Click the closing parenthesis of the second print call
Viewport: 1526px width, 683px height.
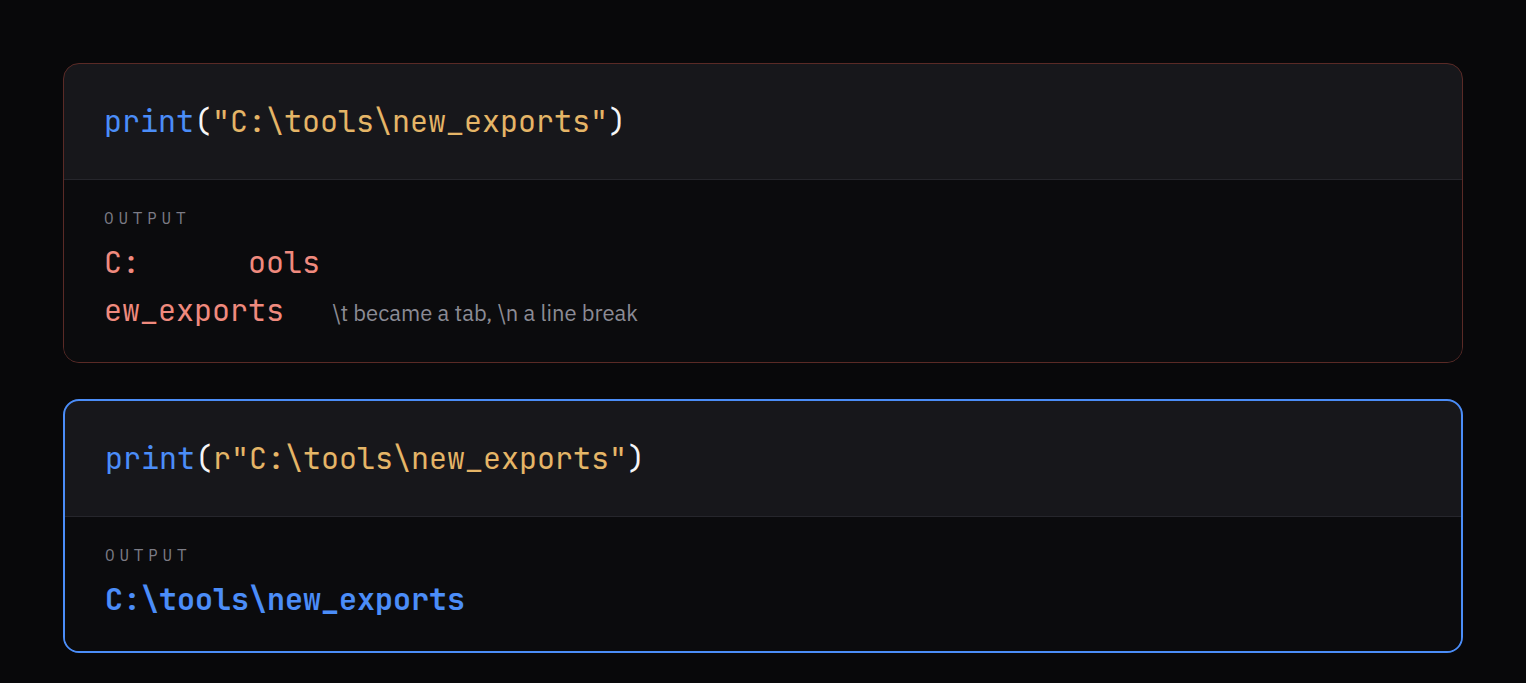coord(634,459)
